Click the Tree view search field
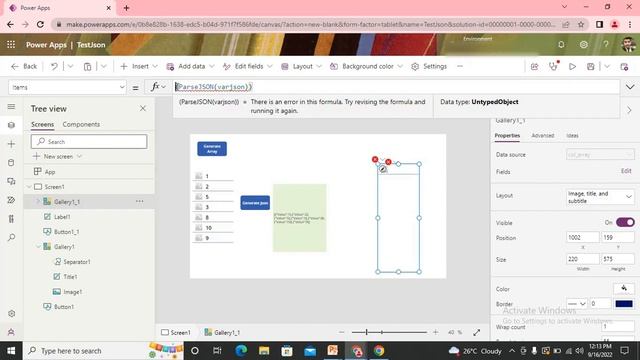 coord(89,142)
